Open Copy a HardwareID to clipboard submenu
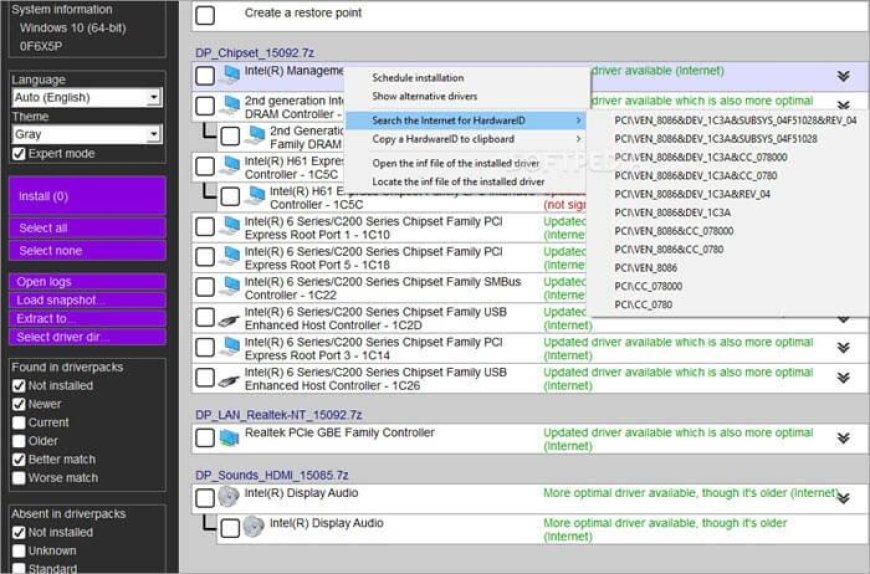This screenshot has width=870, height=574. 466,139
